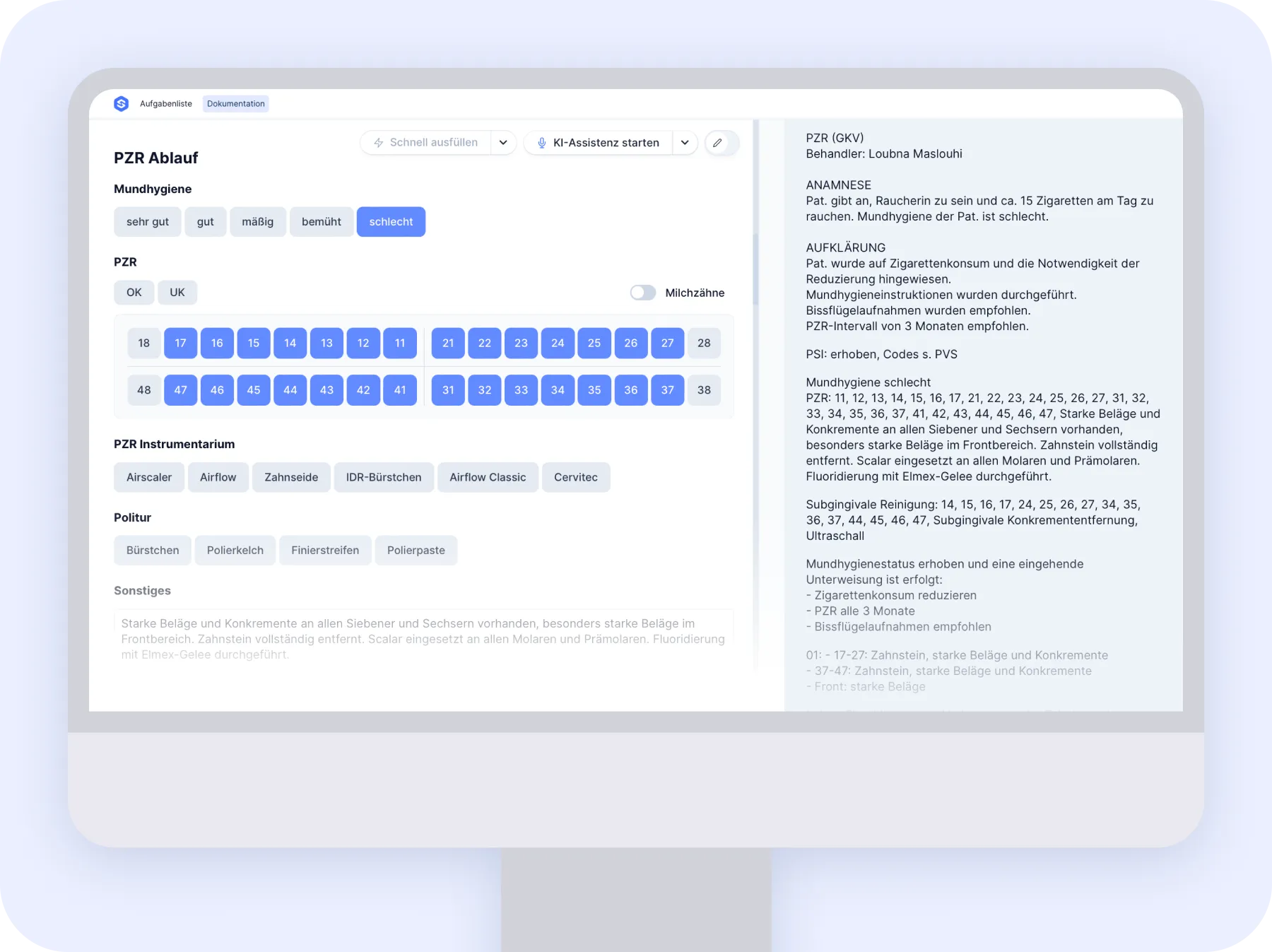Image resolution: width=1272 pixels, height=952 pixels.
Task: Select tooth 28 in the tooth chart
Action: [704, 343]
